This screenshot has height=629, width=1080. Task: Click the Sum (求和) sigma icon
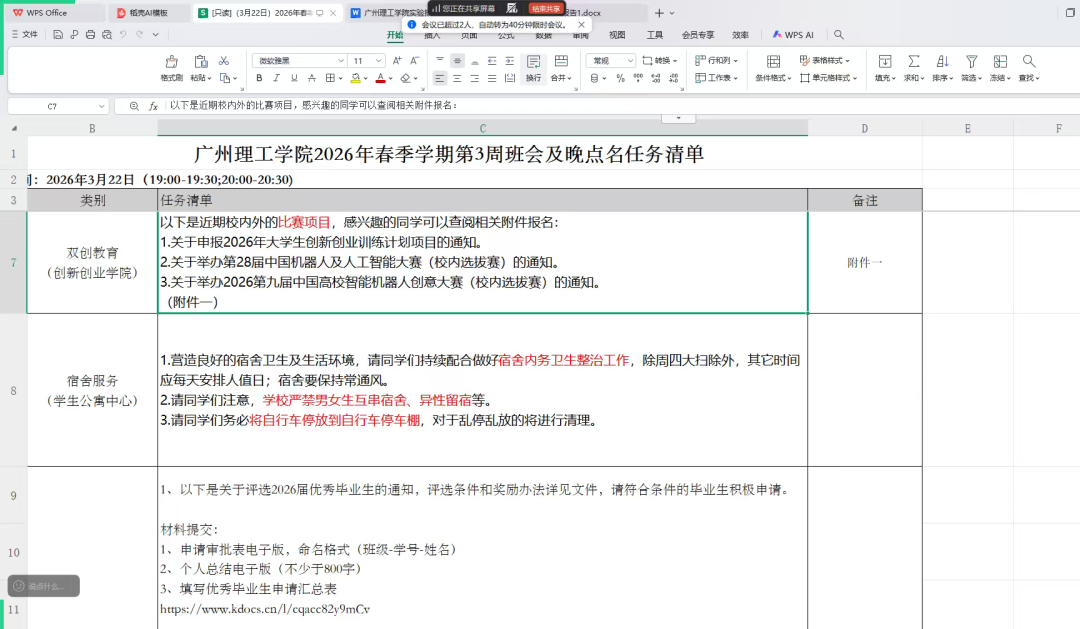point(912,62)
